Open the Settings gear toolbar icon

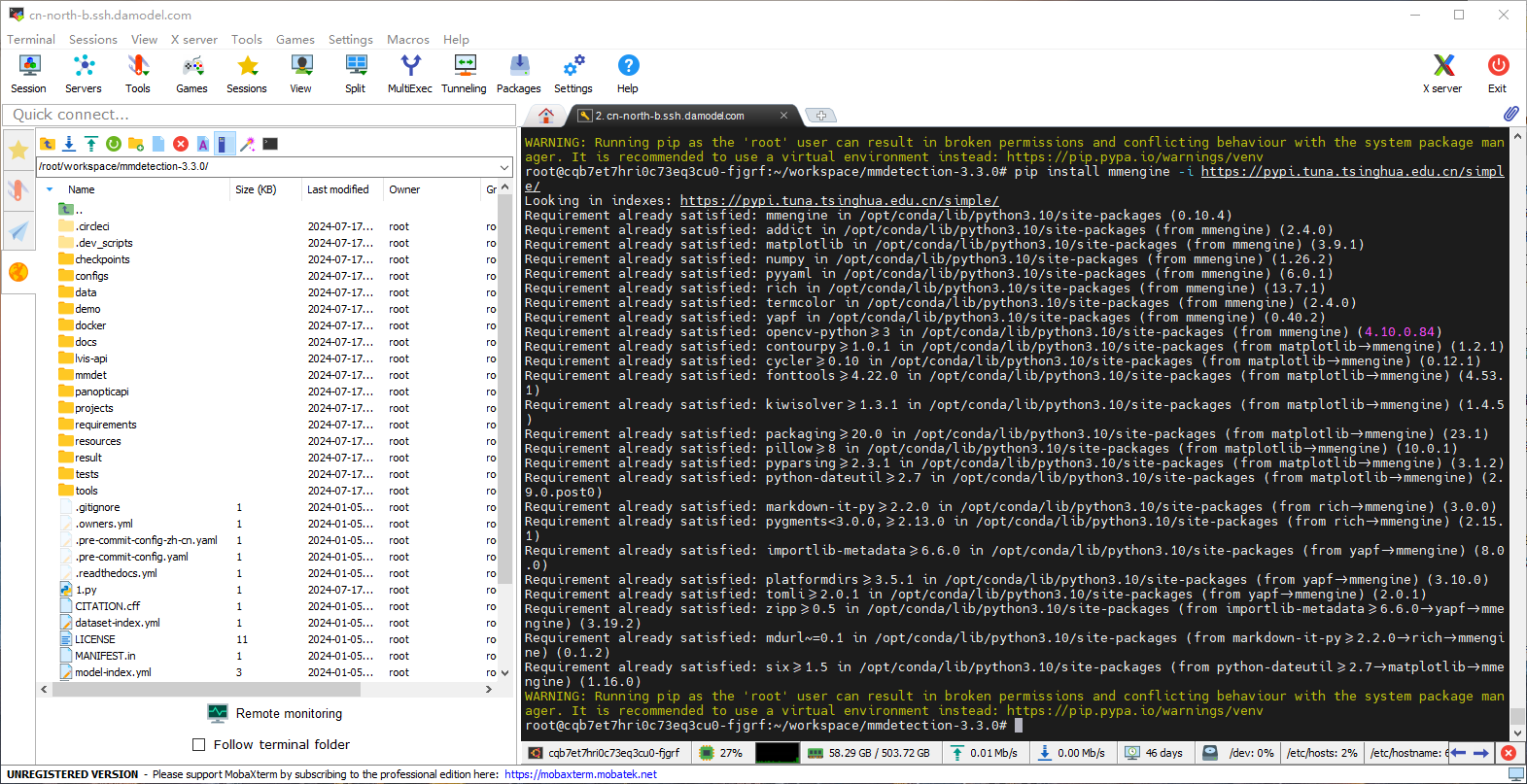point(573,74)
